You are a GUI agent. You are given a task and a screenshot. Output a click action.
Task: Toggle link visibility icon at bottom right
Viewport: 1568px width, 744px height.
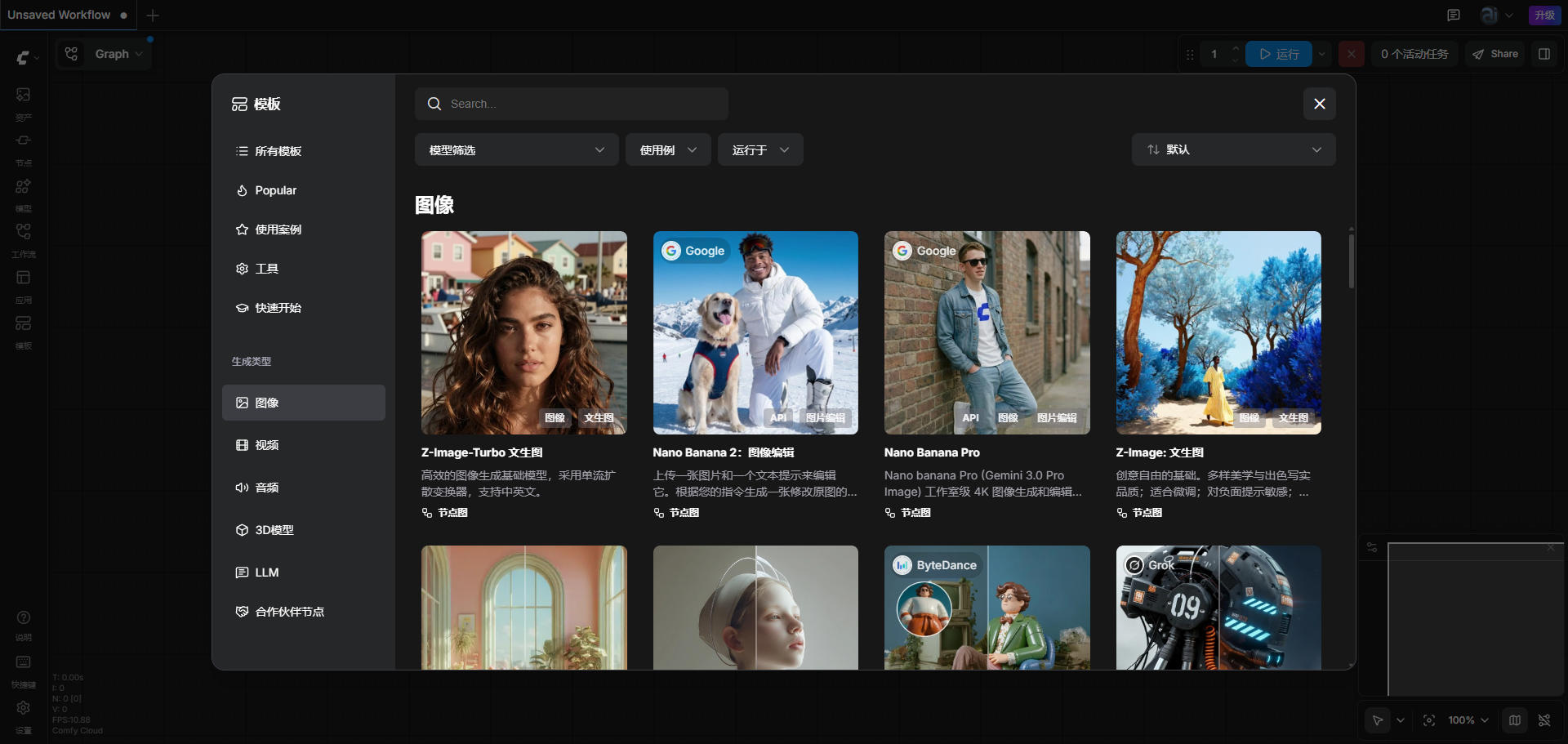1544,720
